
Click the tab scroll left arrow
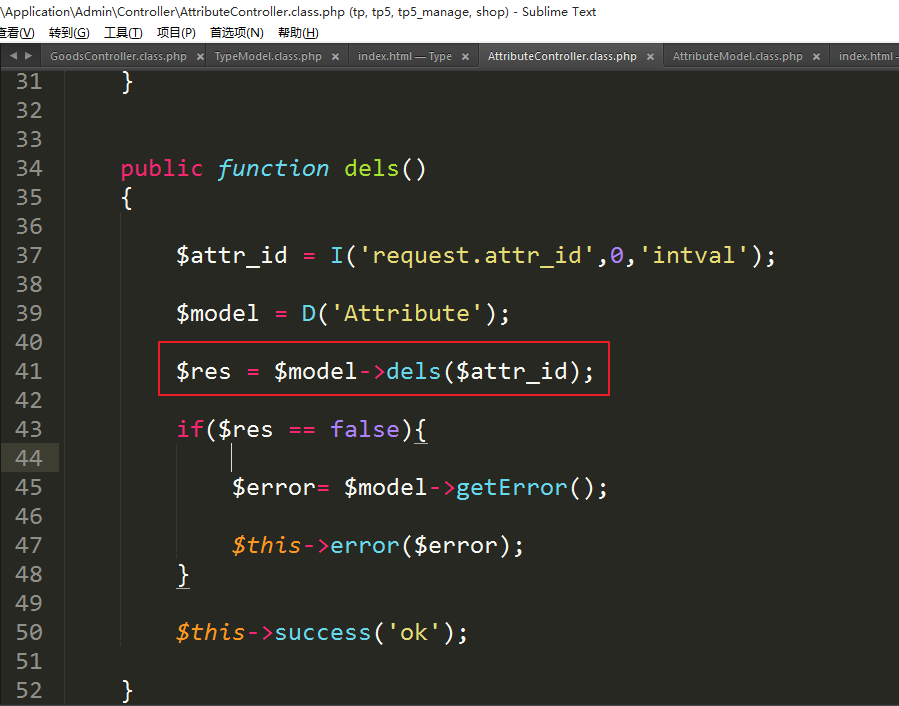coord(12,56)
